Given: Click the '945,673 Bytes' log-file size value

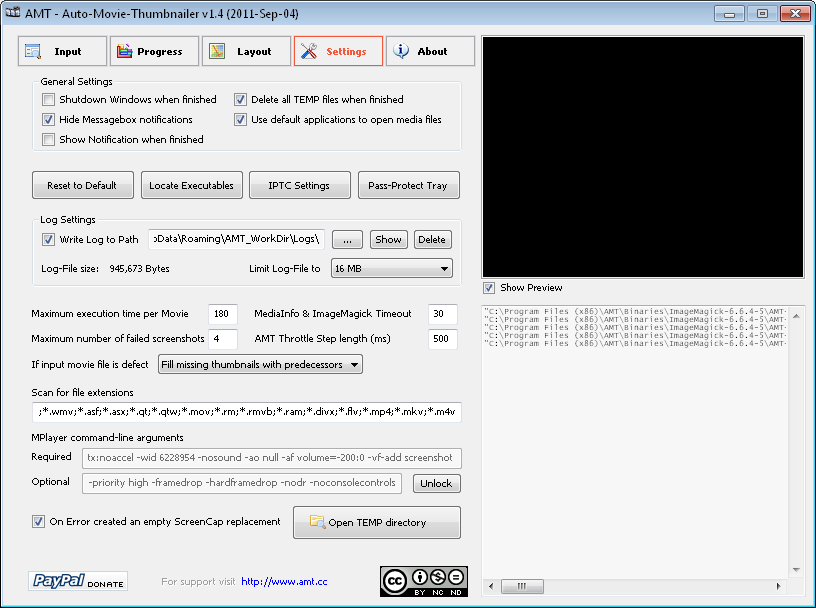Looking at the screenshot, I should (x=139, y=269).
